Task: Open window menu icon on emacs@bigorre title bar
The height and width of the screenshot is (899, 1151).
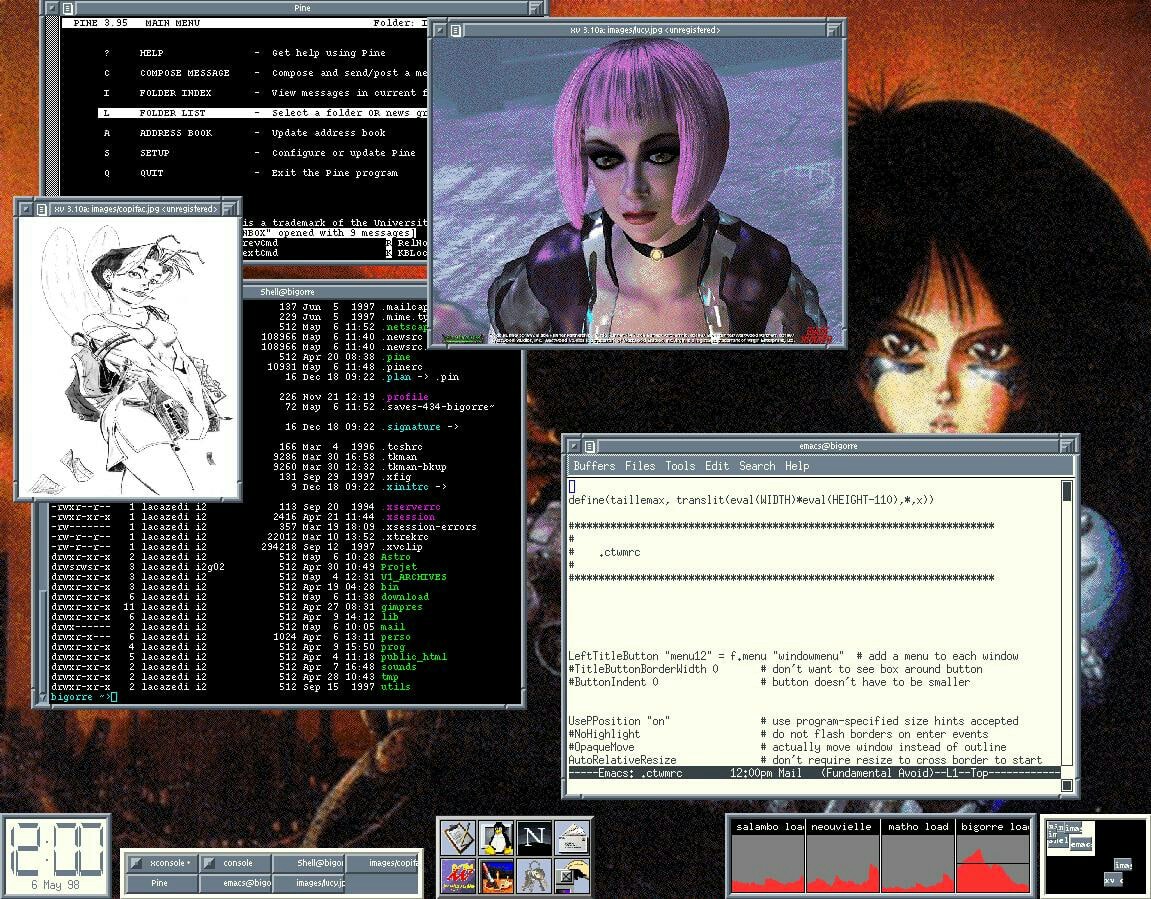Action: tap(589, 445)
